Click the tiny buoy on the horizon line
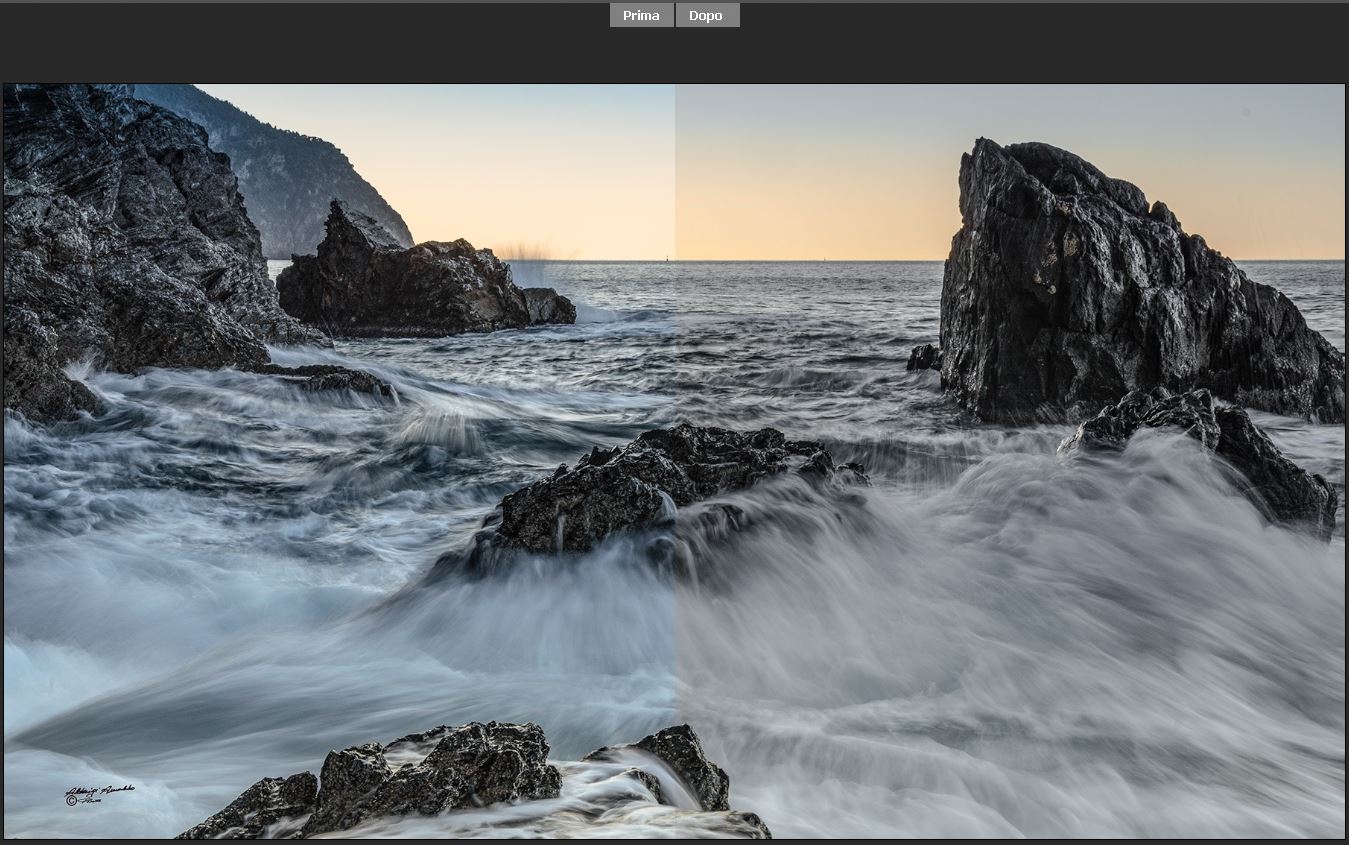 tap(668, 257)
